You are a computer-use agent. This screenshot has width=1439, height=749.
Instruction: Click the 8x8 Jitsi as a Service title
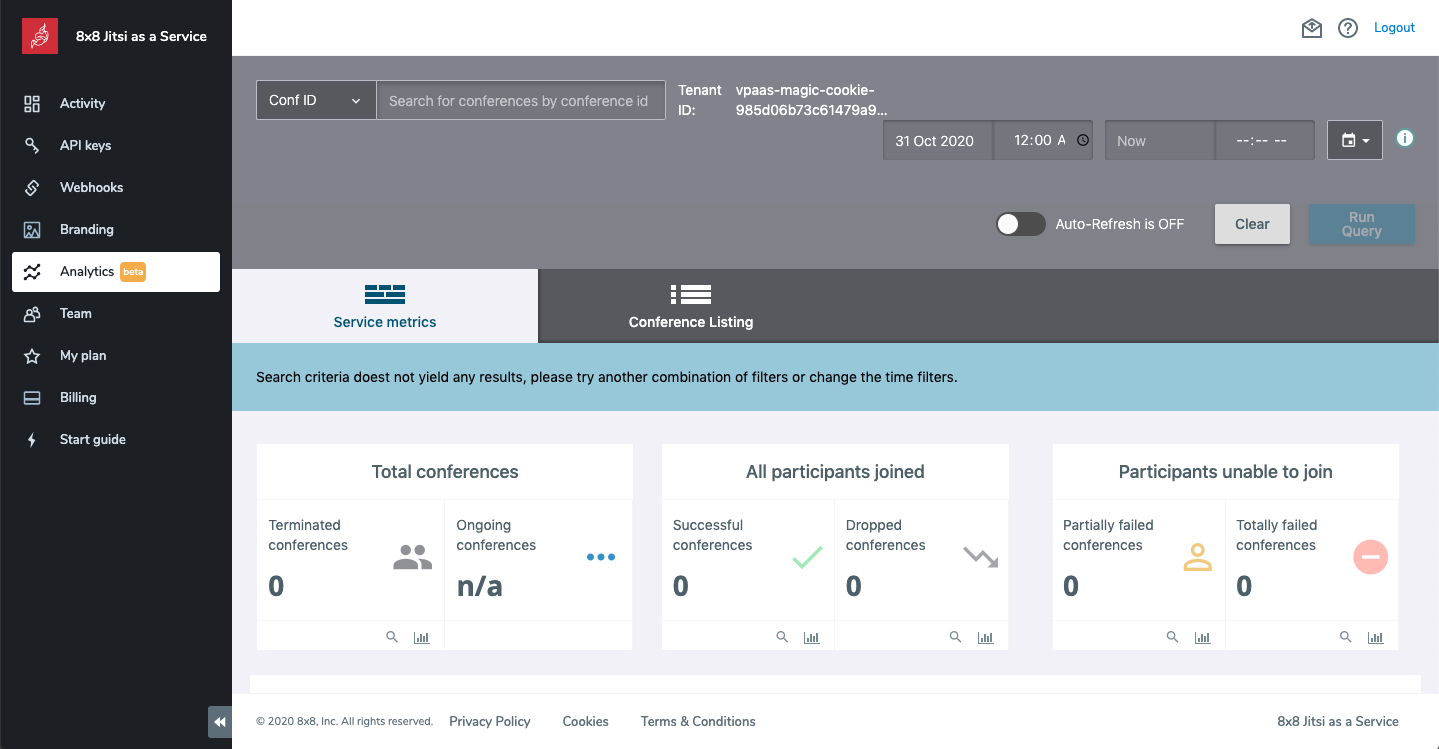click(x=141, y=36)
